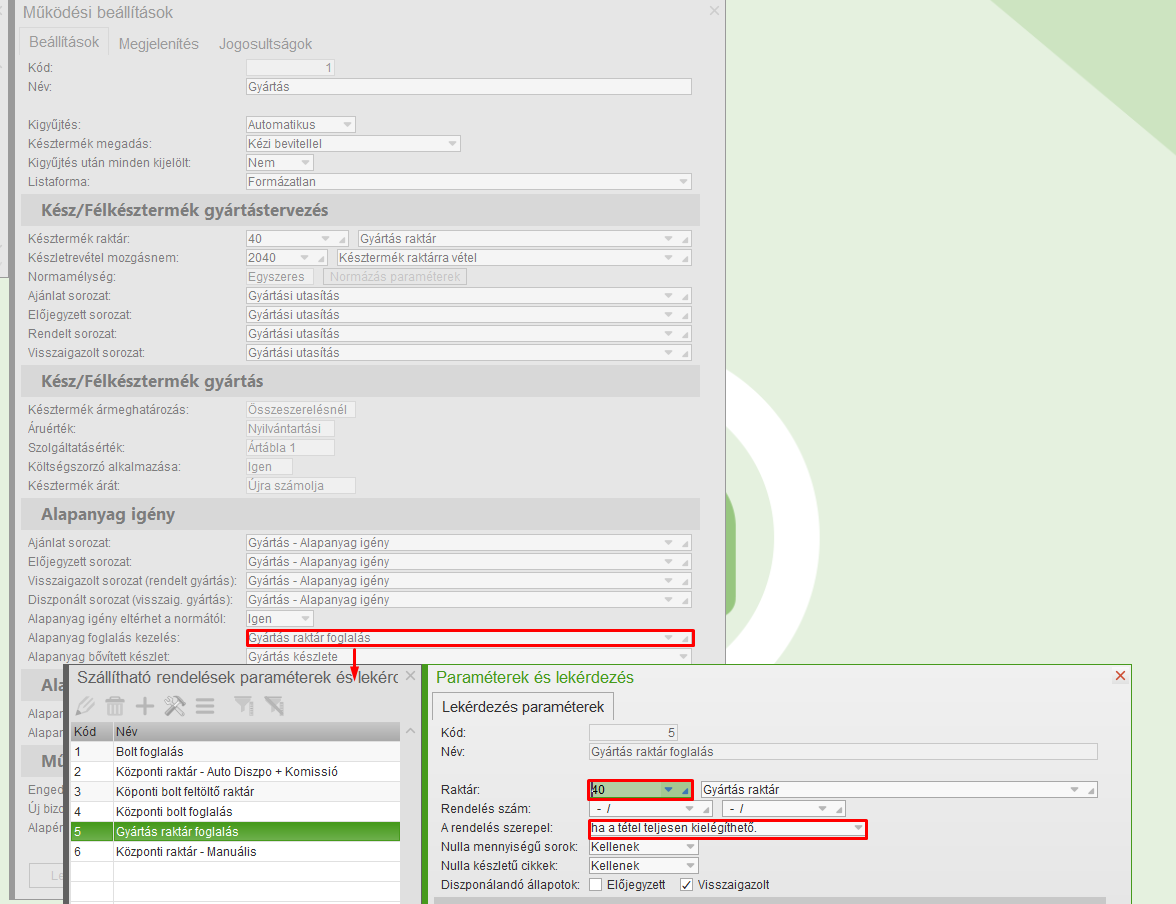This screenshot has height=904, width=1176.
Task: Open tools via hammer and wrench icon
Action: coord(175,706)
